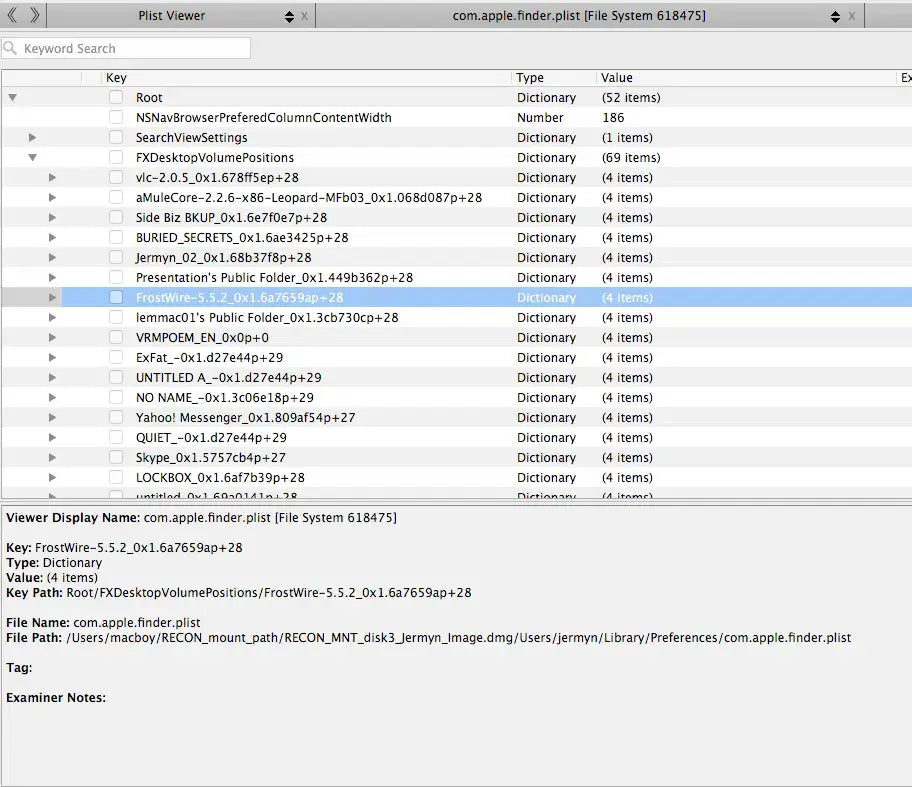
Task: Click the forward navigation double-chevron
Action: (34, 15)
